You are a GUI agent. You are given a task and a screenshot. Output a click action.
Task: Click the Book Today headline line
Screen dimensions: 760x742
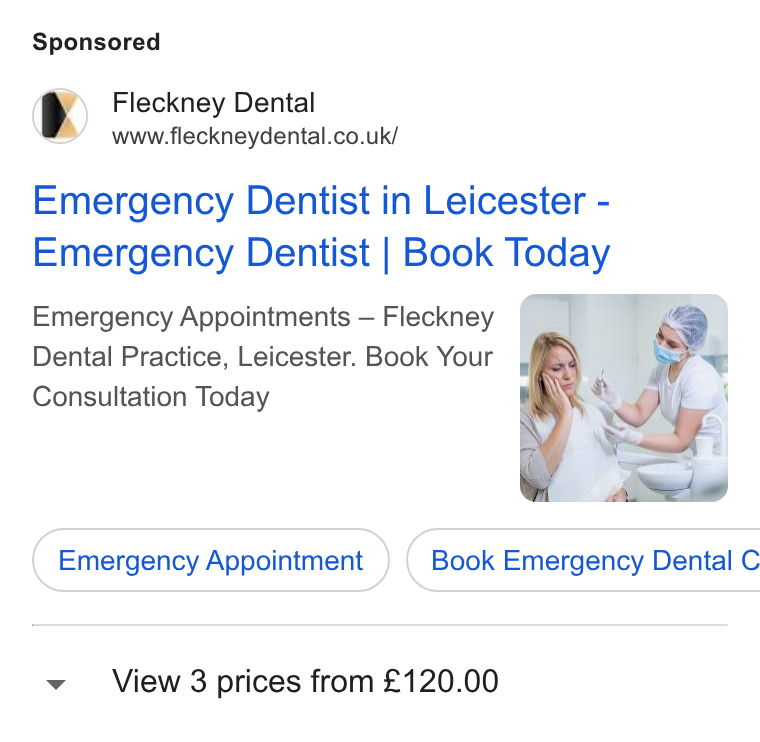point(506,253)
